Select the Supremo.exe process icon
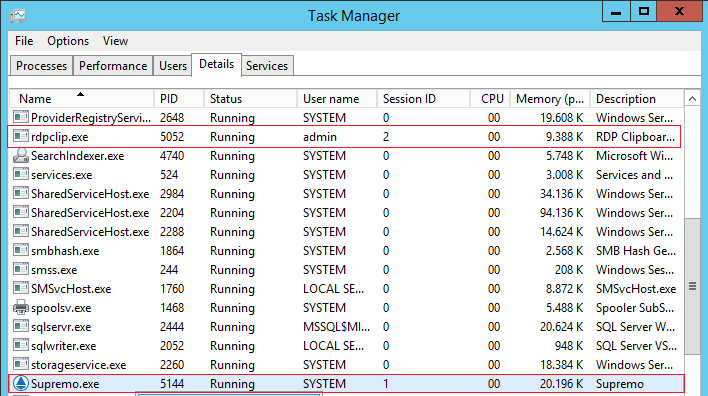The image size is (708, 396). click(x=20, y=383)
